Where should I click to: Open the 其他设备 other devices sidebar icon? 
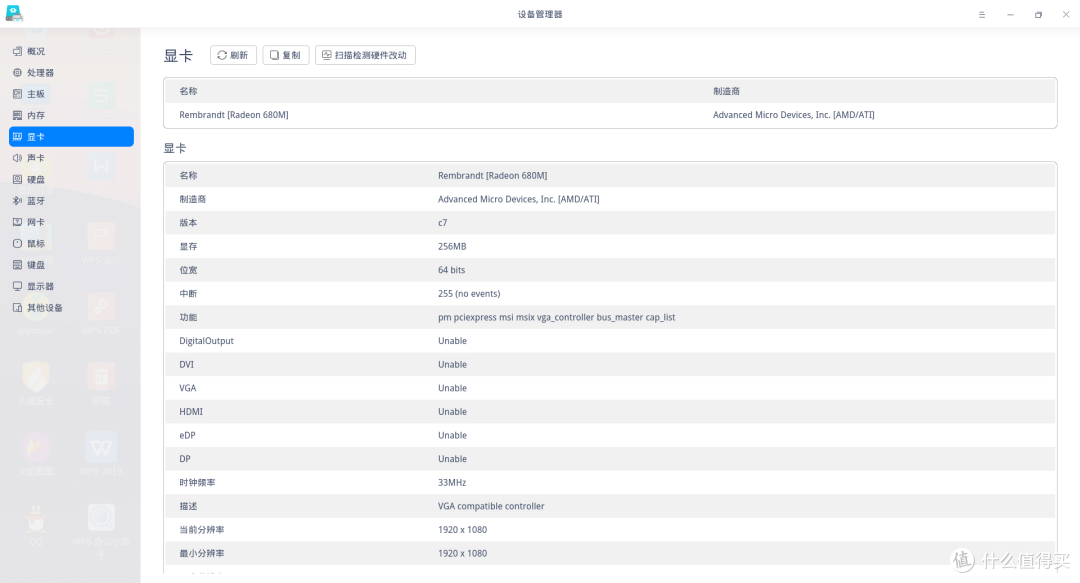click(x=17, y=307)
